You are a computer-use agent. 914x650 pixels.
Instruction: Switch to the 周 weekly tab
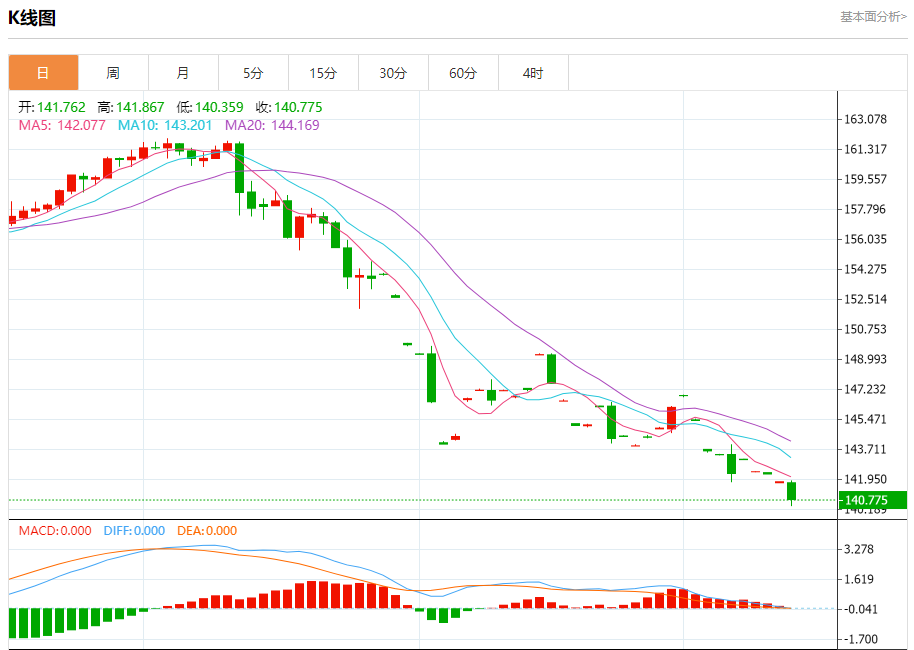pyautogui.click(x=113, y=73)
